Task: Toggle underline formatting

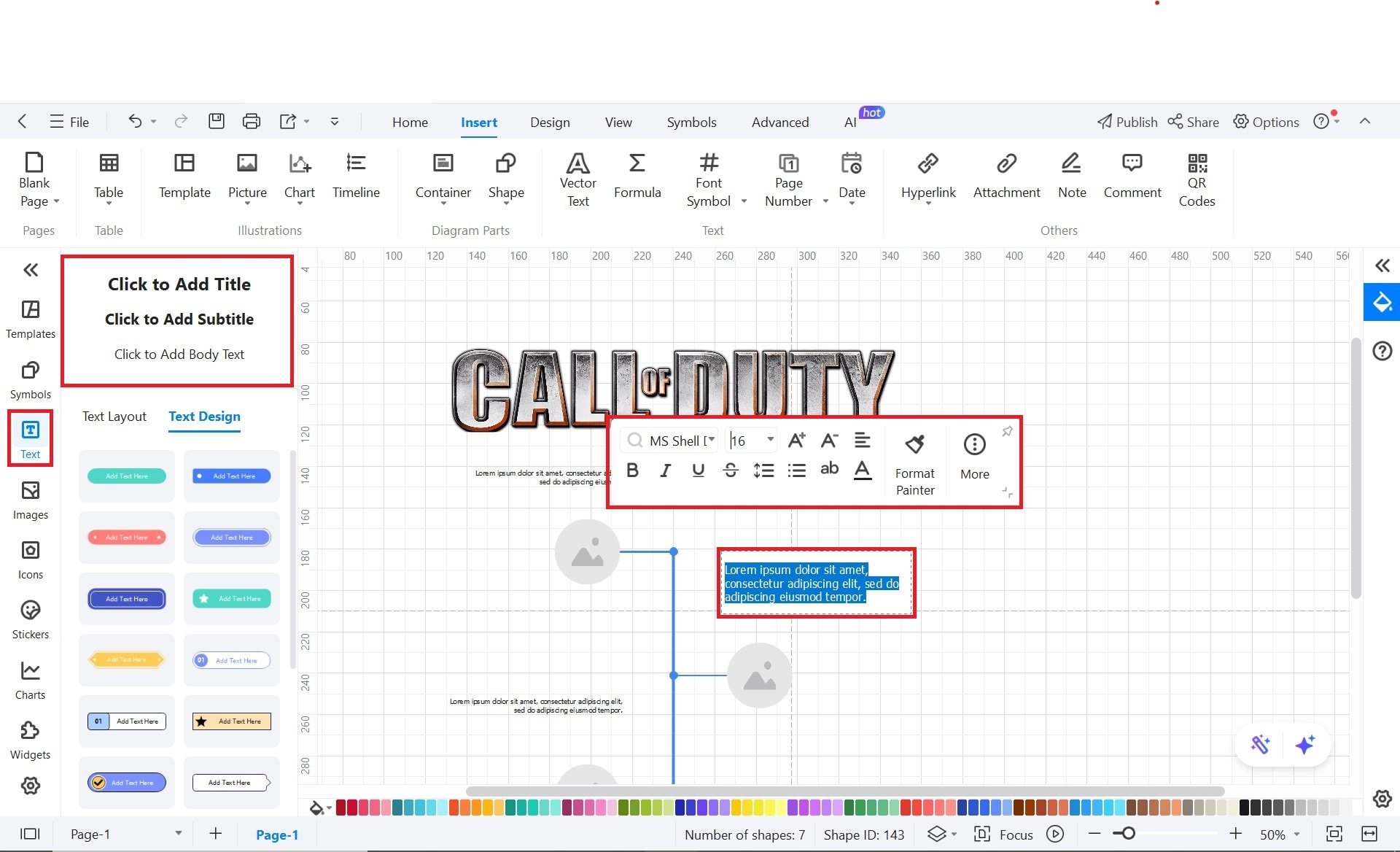Action: (698, 470)
